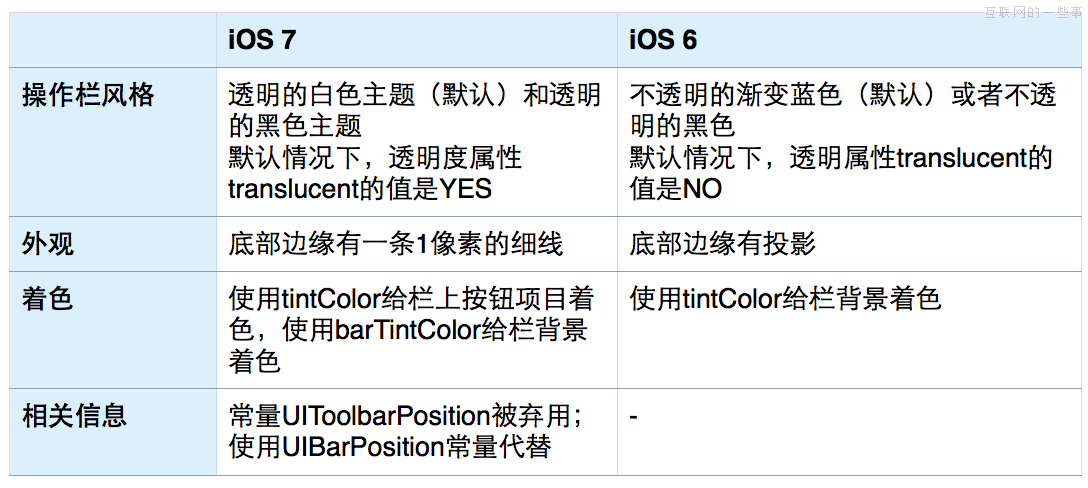This screenshot has width=1088, height=488.
Task: Select the 着色 row label
Action: [x=48, y=299]
